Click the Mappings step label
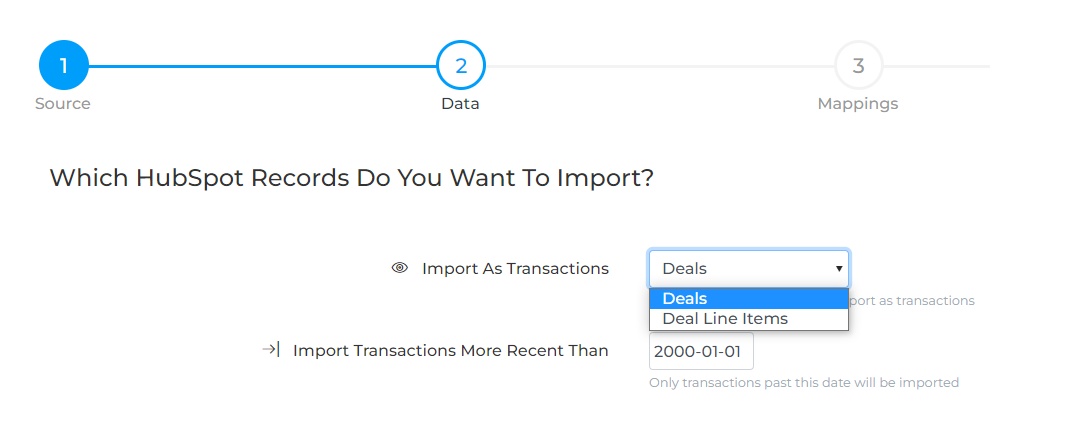Screen dimensions: 1075x428 coord(858,104)
